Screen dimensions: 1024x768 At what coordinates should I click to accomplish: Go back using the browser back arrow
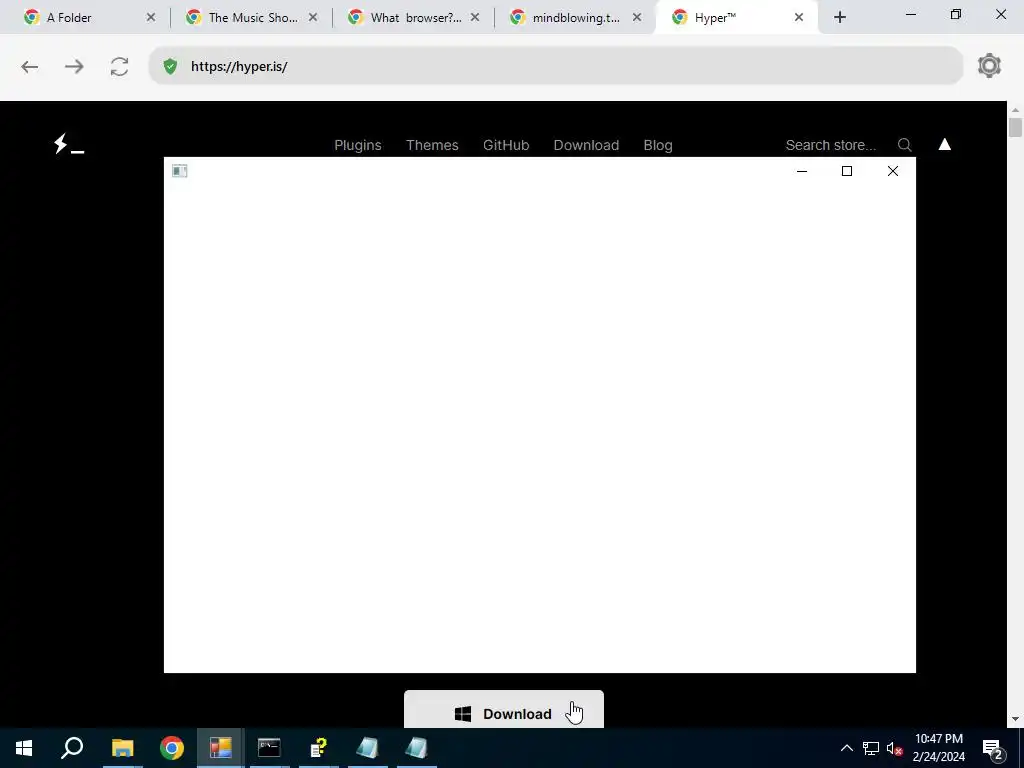click(29, 67)
